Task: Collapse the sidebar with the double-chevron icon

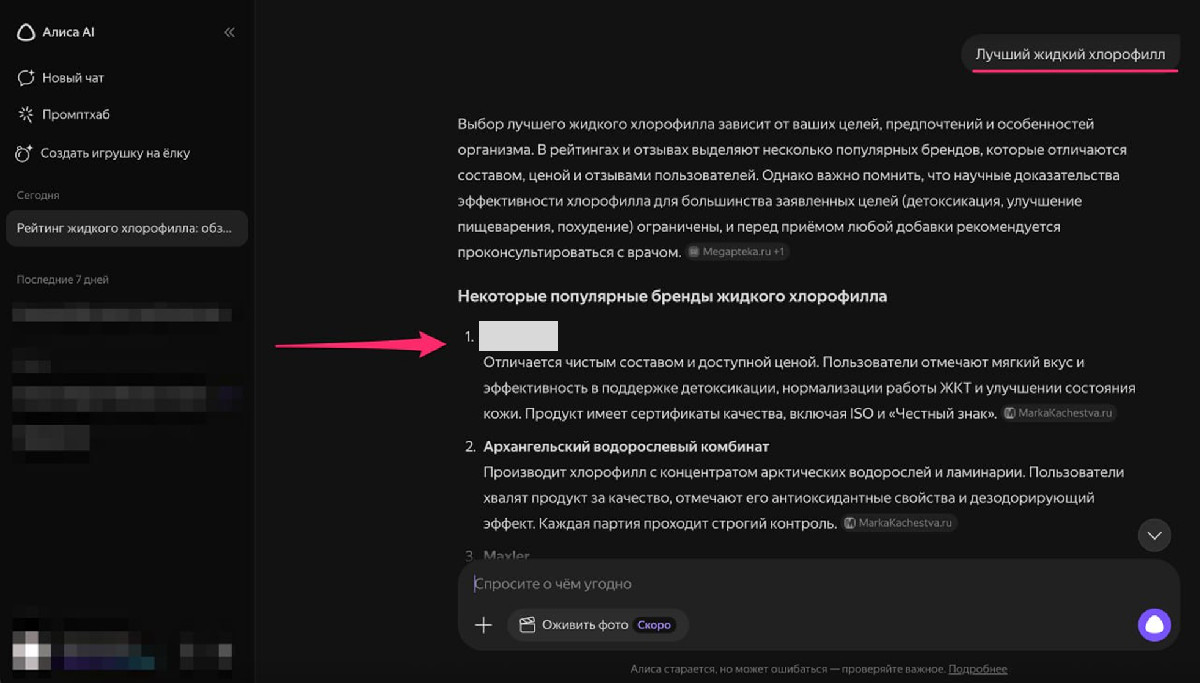Action: (x=229, y=32)
